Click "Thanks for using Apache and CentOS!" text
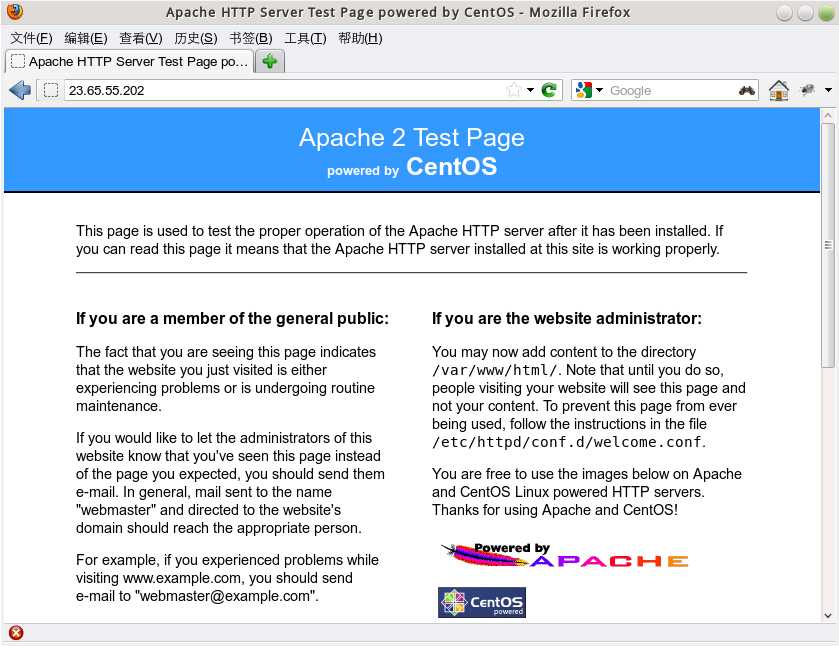Screen dimensions: 839x646 click(555, 510)
